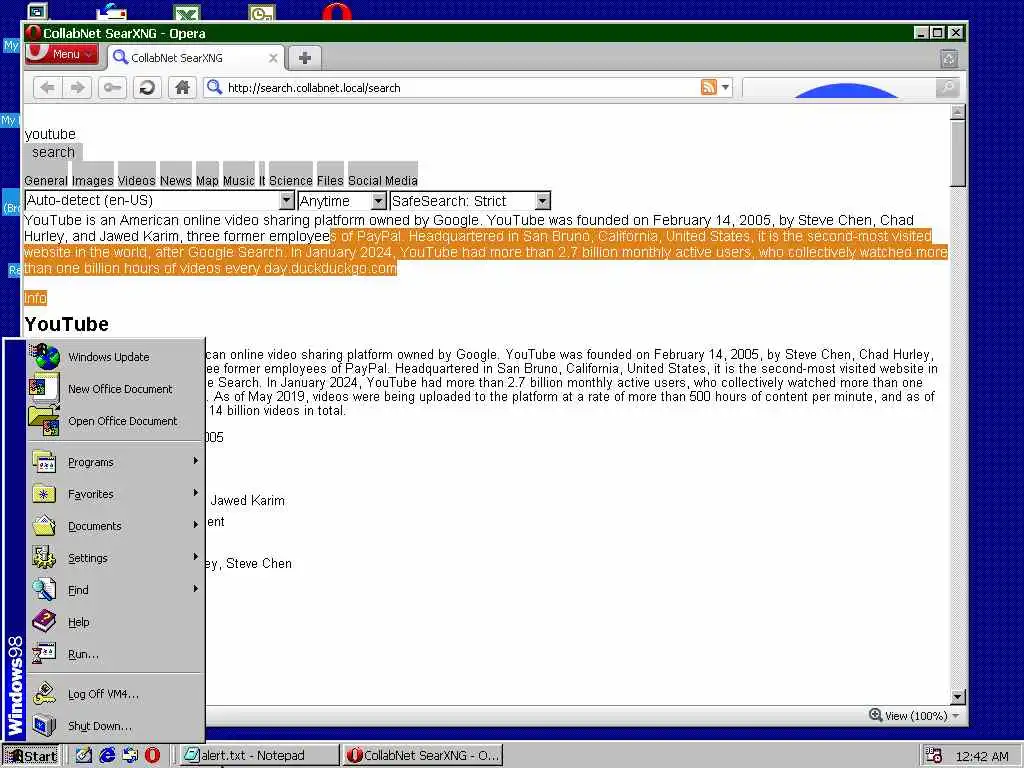
Task: Click CollabNet SearXNG taskbar button
Action: [x=423, y=756]
